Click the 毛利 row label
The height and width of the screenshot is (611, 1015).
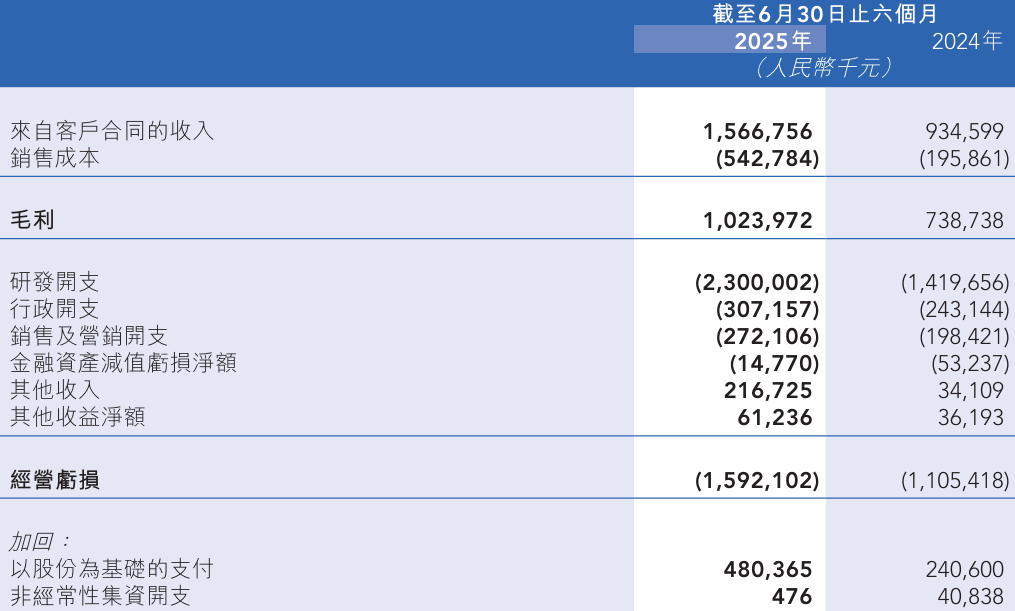[32, 220]
